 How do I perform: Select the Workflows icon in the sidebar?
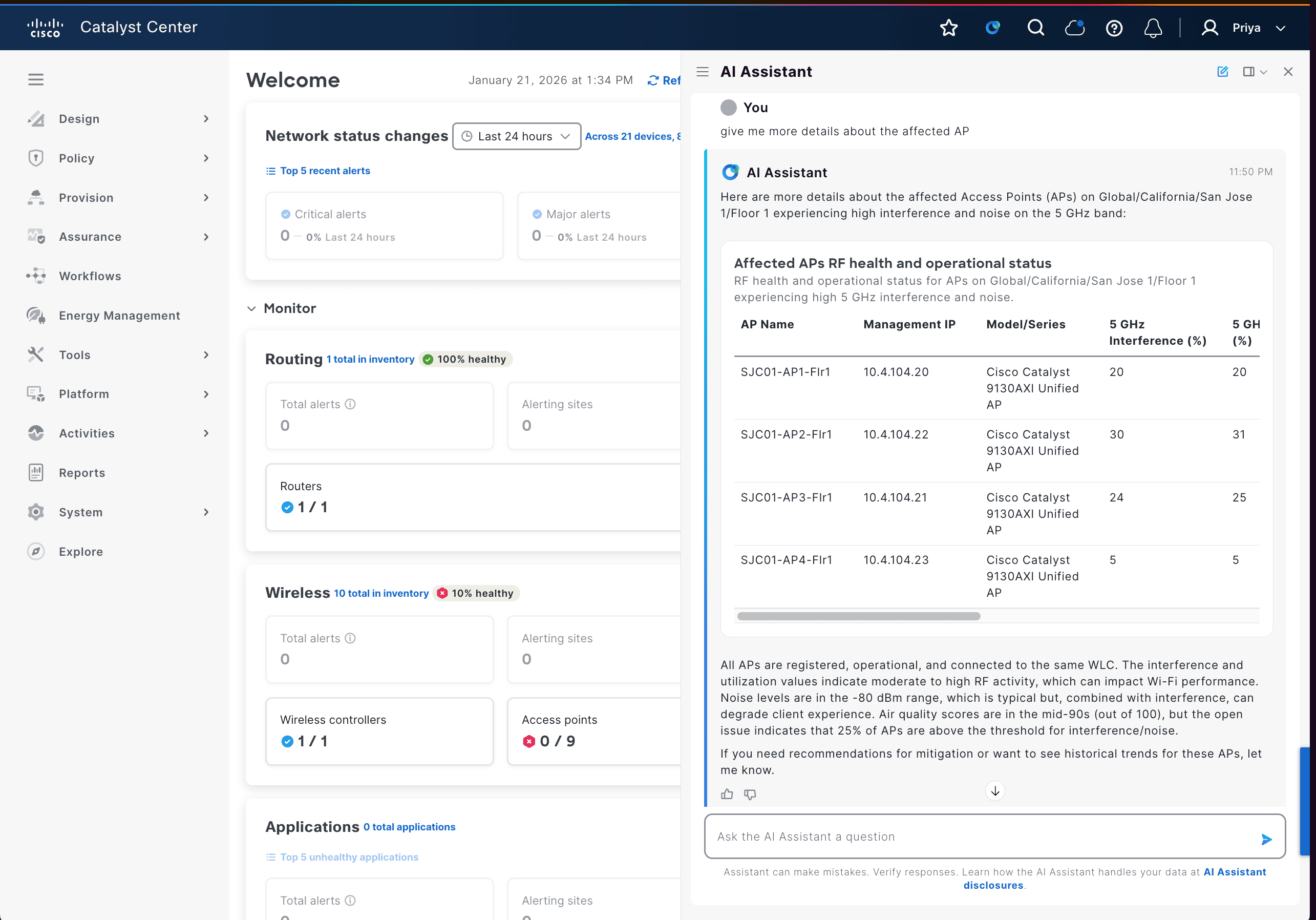tap(36, 276)
